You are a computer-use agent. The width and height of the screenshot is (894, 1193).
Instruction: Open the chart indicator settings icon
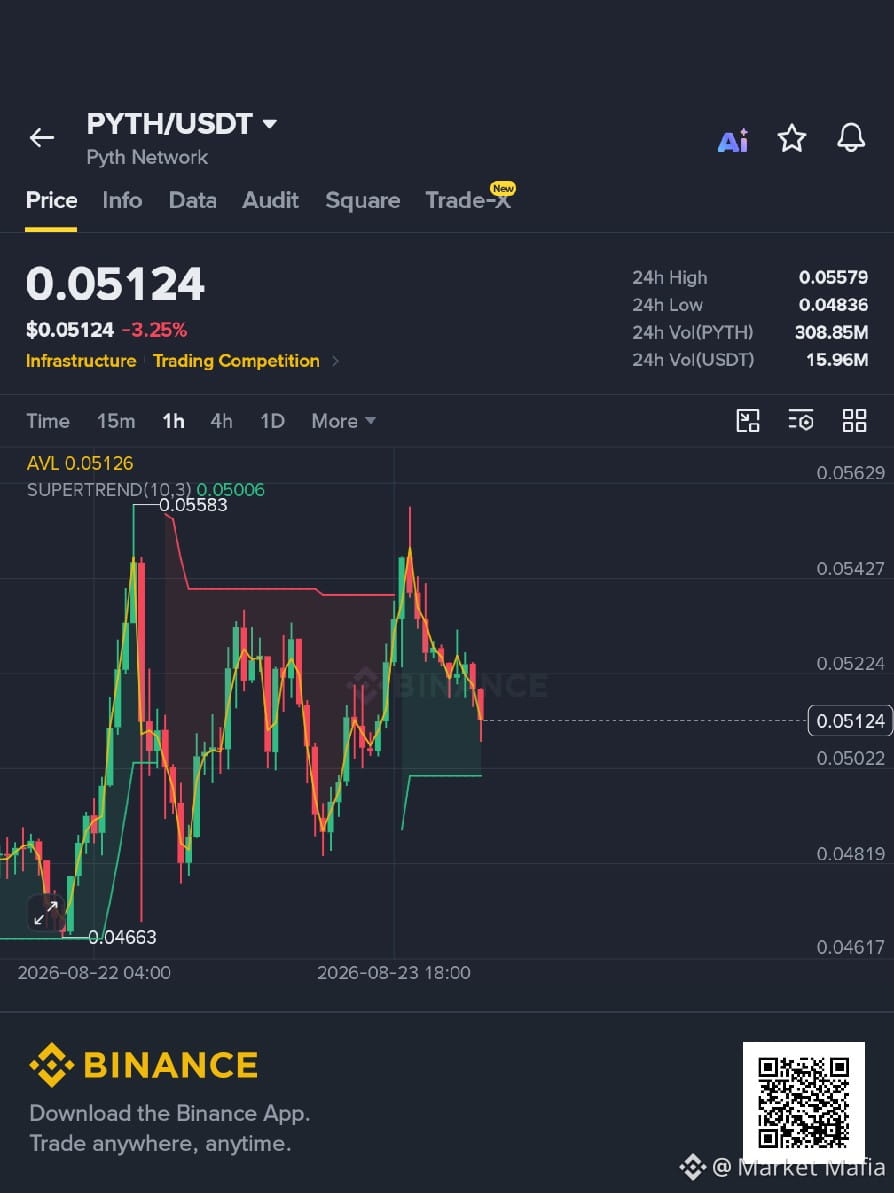800,420
